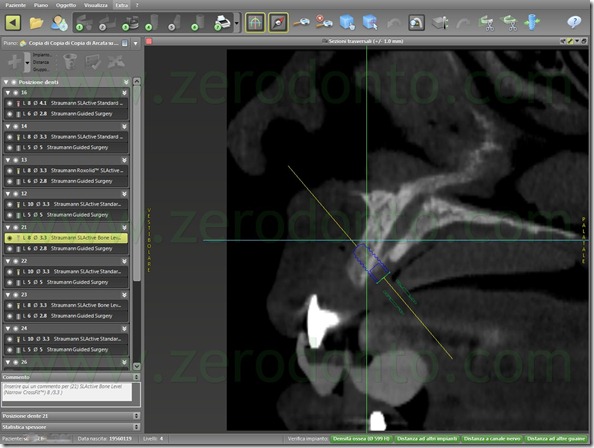The image size is (594, 448).
Task: Collapse tooth 14 group
Action: 8,126
